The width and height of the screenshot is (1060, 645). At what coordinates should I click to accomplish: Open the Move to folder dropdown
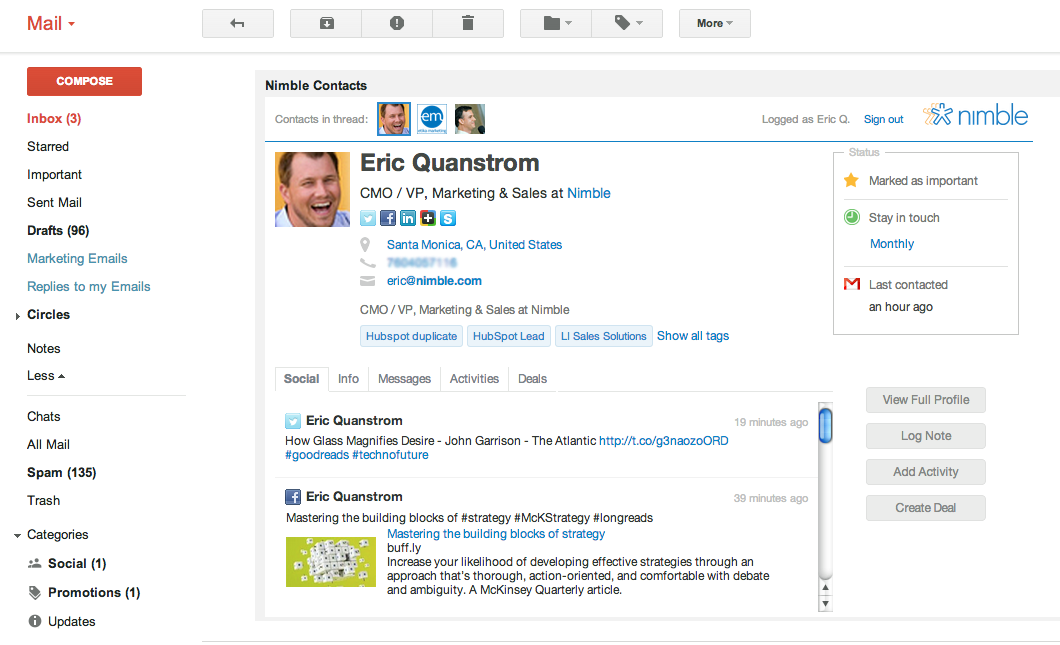tap(556, 24)
